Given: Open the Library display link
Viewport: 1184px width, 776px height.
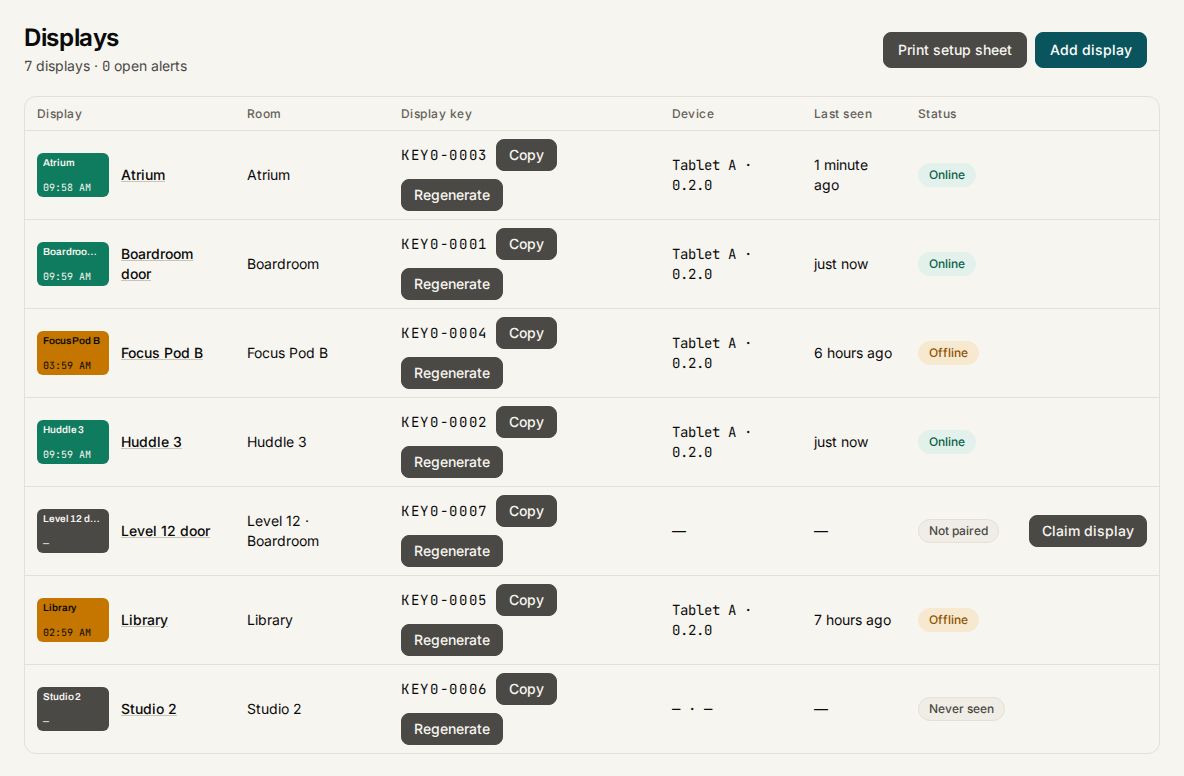Looking at the screenshot, I should pos(144,620).
